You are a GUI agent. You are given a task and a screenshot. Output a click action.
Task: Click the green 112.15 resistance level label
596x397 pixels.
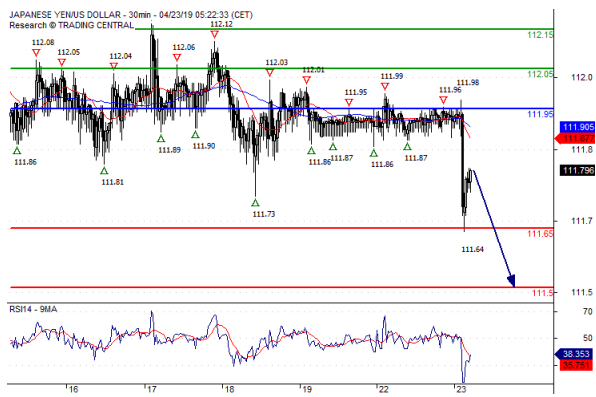(540, 35)
